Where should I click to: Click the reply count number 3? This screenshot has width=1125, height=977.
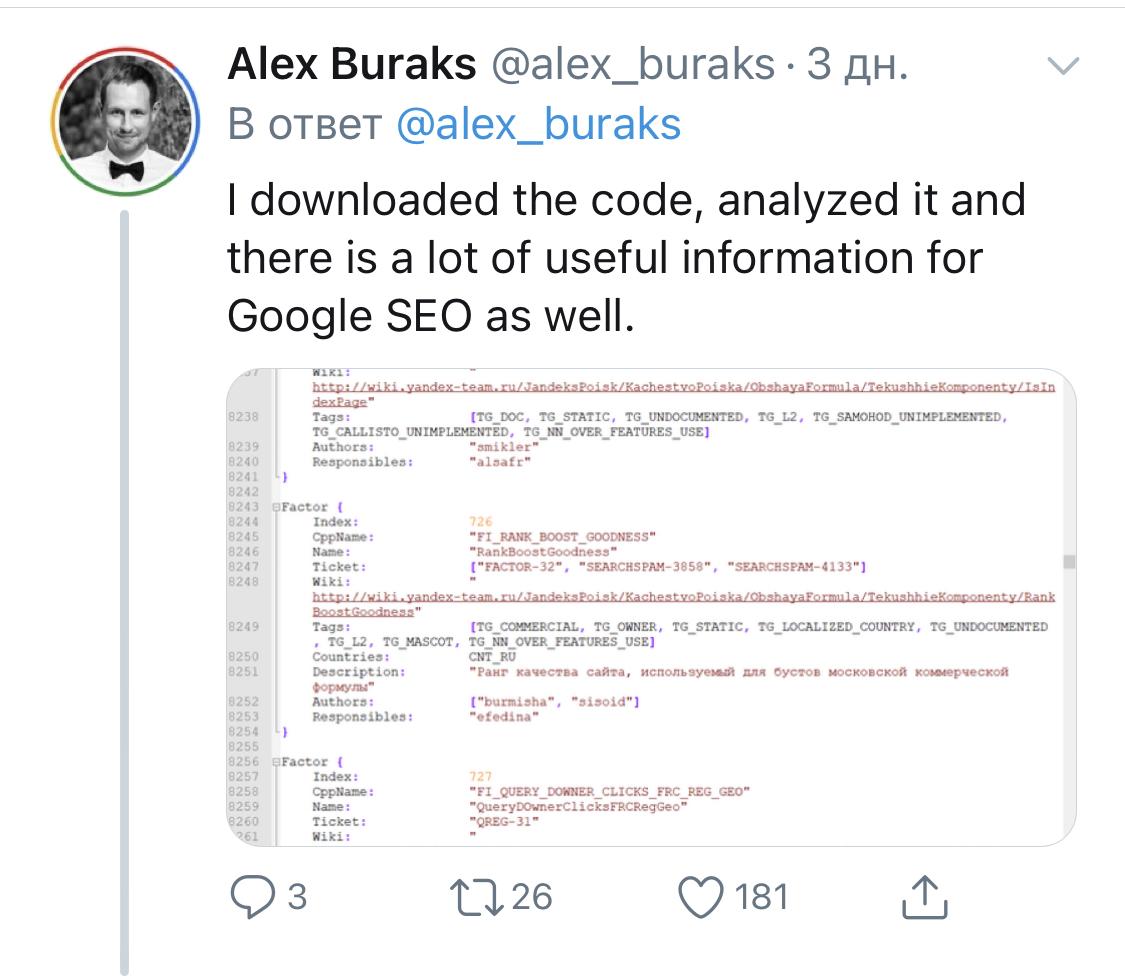(296, 897)
